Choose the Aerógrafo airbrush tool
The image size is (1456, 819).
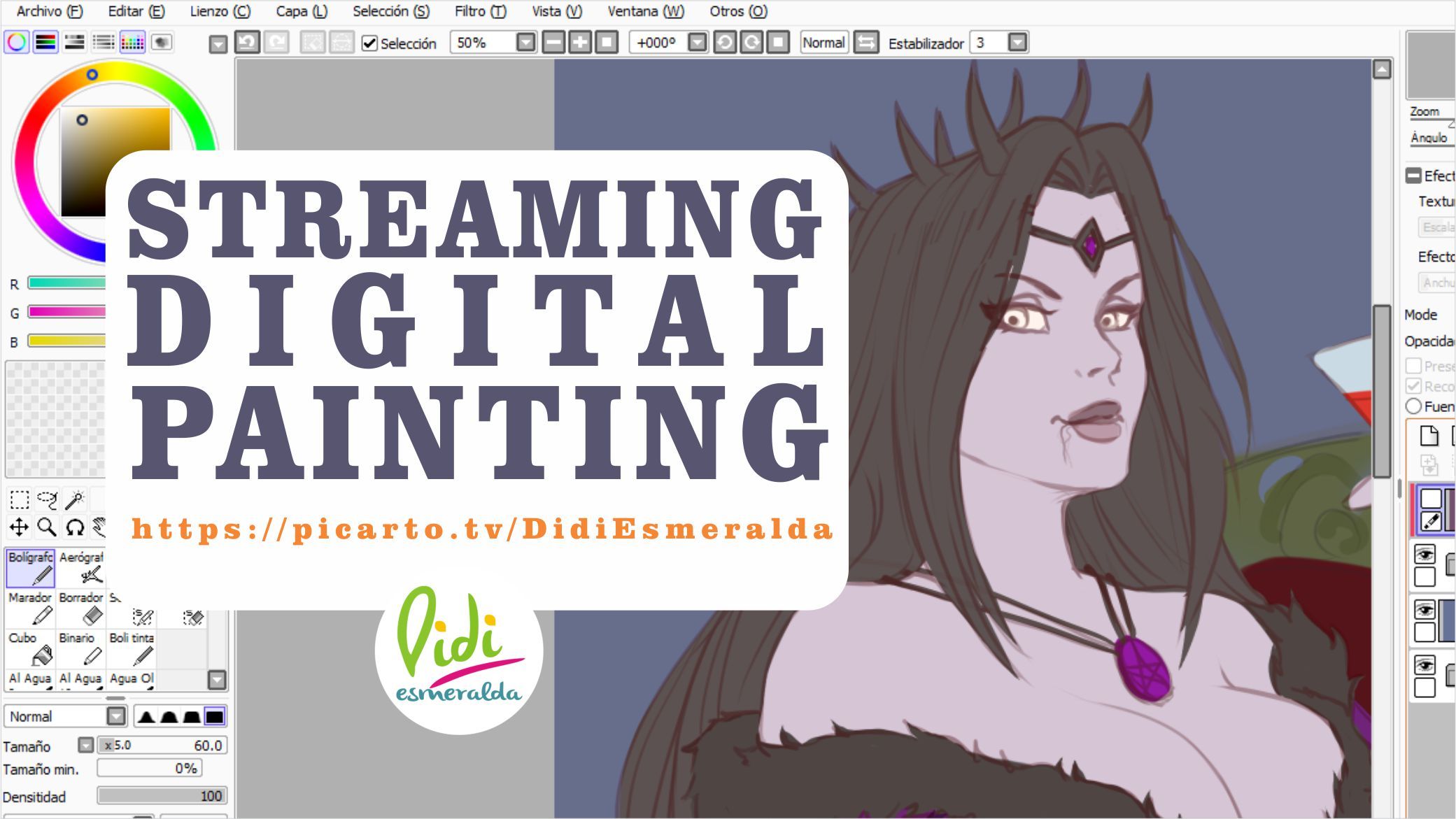(x=81, y=567)
